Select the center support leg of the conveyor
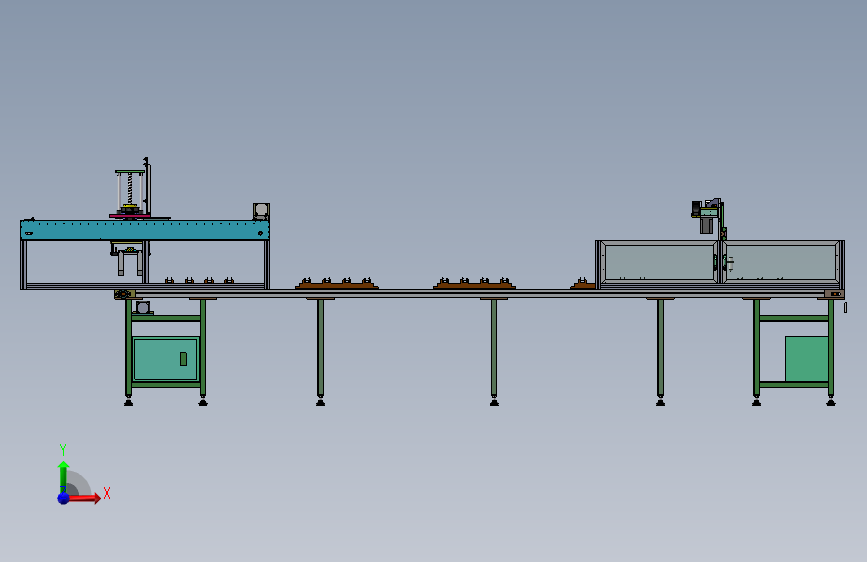This screenshot has width=867, height=562. pos(494,352)
